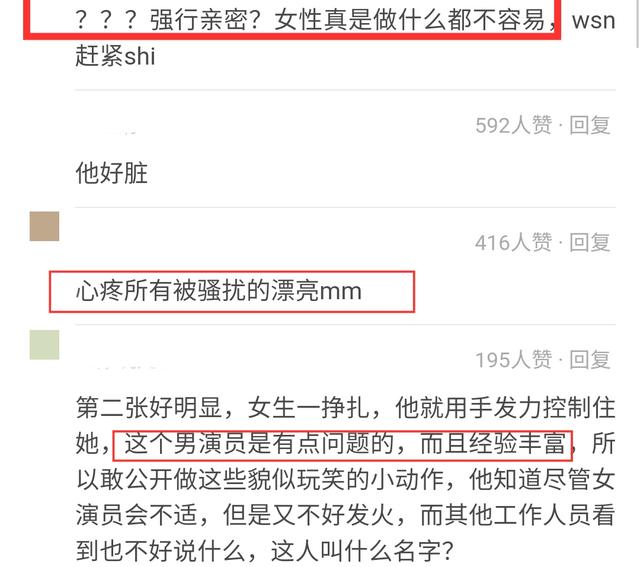Reply to the 416-likes comment via 回复
Image resolution: width=640 pixels, height=567 pixels.
click(590, 243)
